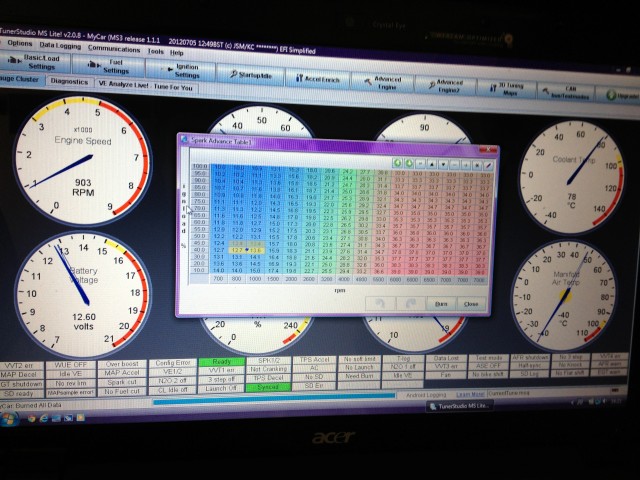Open the Options menu
The image size is (640, 480).
[x=19, y=43]
